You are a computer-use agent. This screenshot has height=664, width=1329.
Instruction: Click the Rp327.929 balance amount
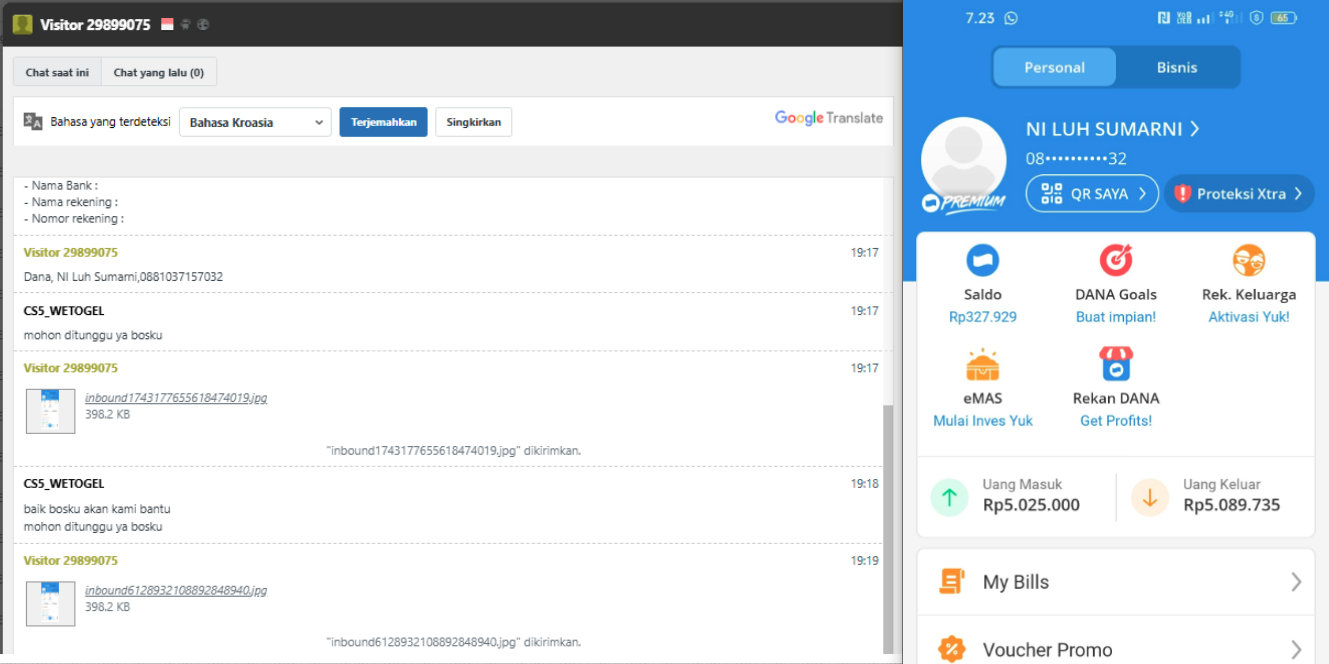click(983, 317)
